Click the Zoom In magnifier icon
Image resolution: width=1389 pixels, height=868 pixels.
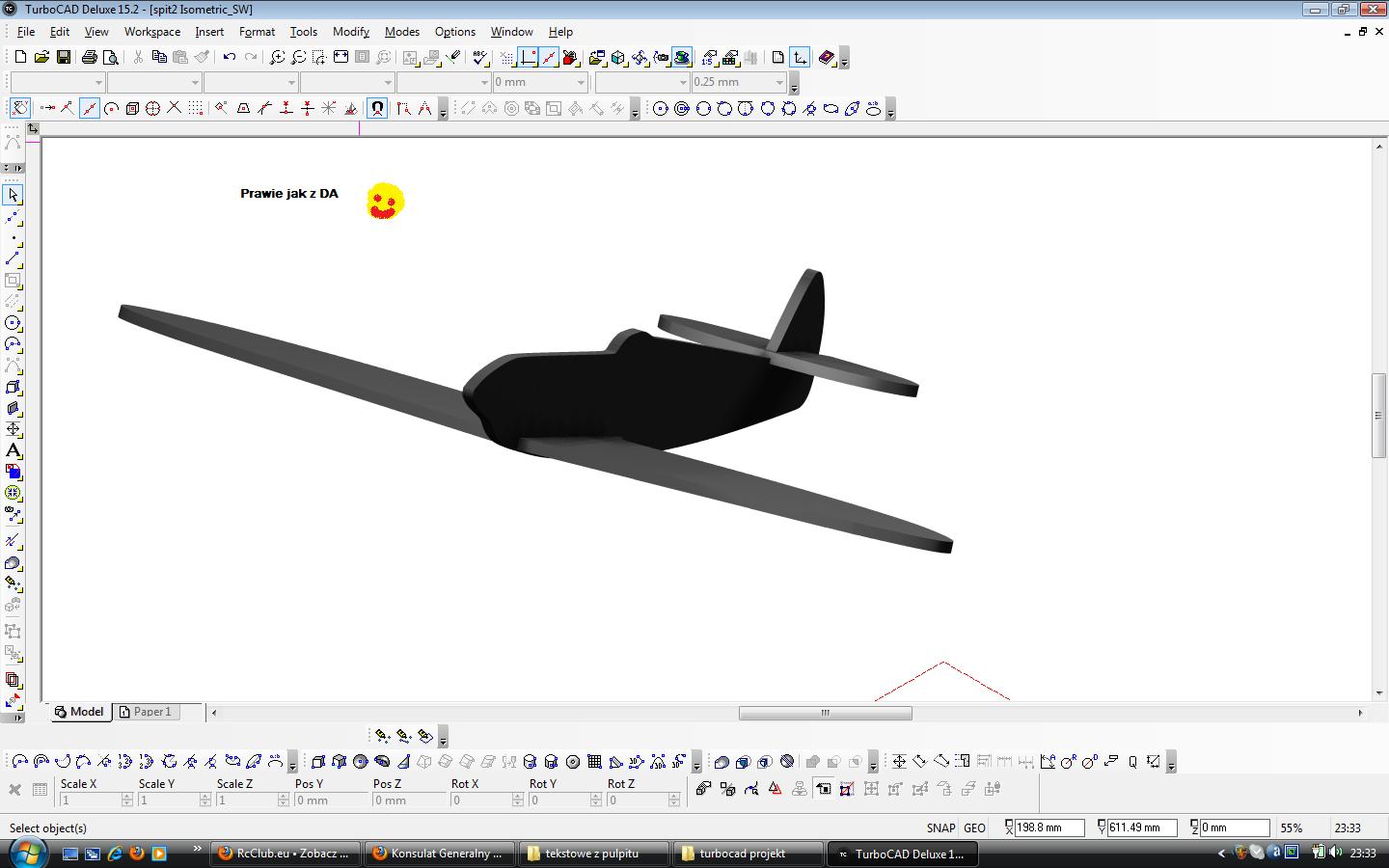click(277, 58)
